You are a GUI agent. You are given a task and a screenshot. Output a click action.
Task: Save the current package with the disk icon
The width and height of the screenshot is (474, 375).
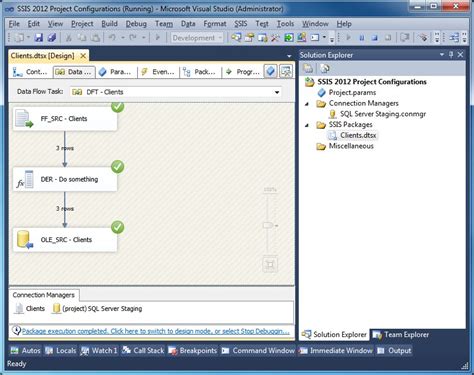coord(39,38)
